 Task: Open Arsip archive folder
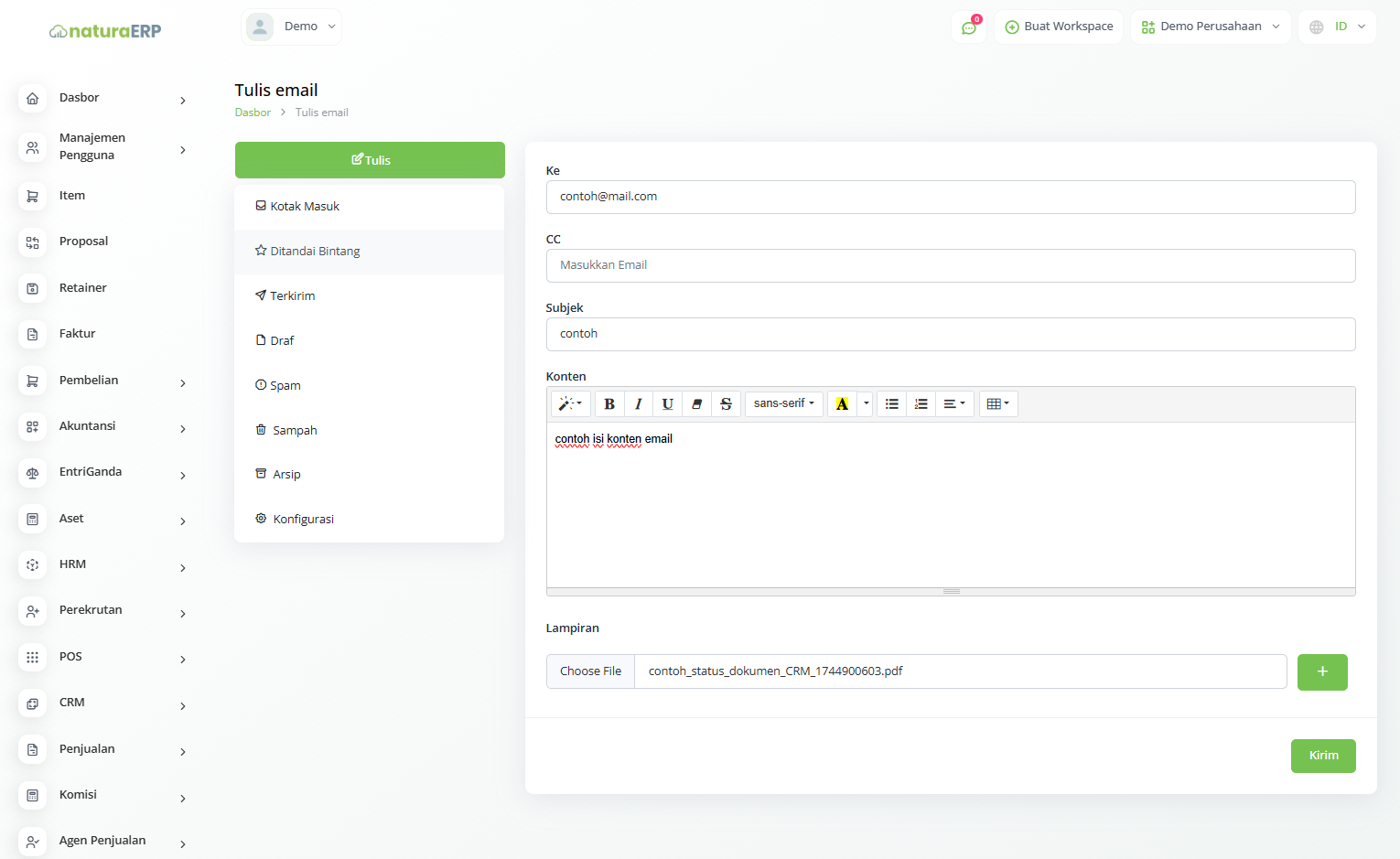click(369, 475)
